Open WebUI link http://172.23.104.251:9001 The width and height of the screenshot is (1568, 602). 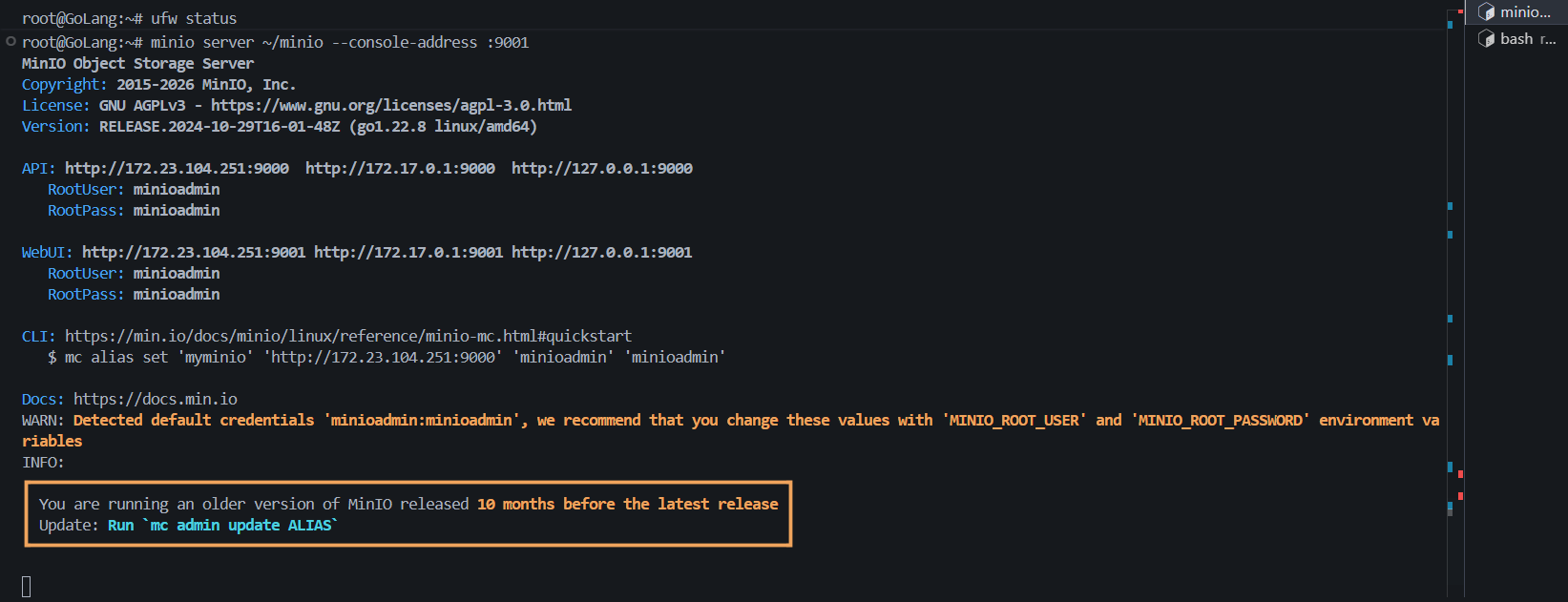(194, 253)
